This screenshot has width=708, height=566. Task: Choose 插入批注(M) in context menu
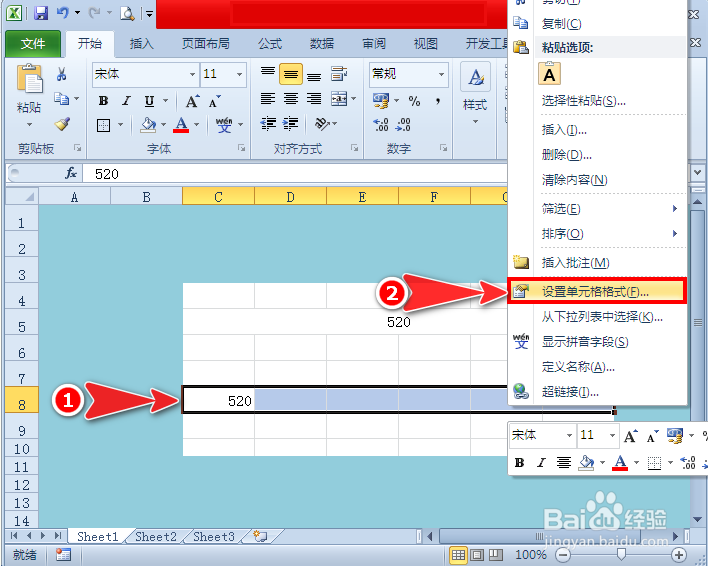point(597,262)
